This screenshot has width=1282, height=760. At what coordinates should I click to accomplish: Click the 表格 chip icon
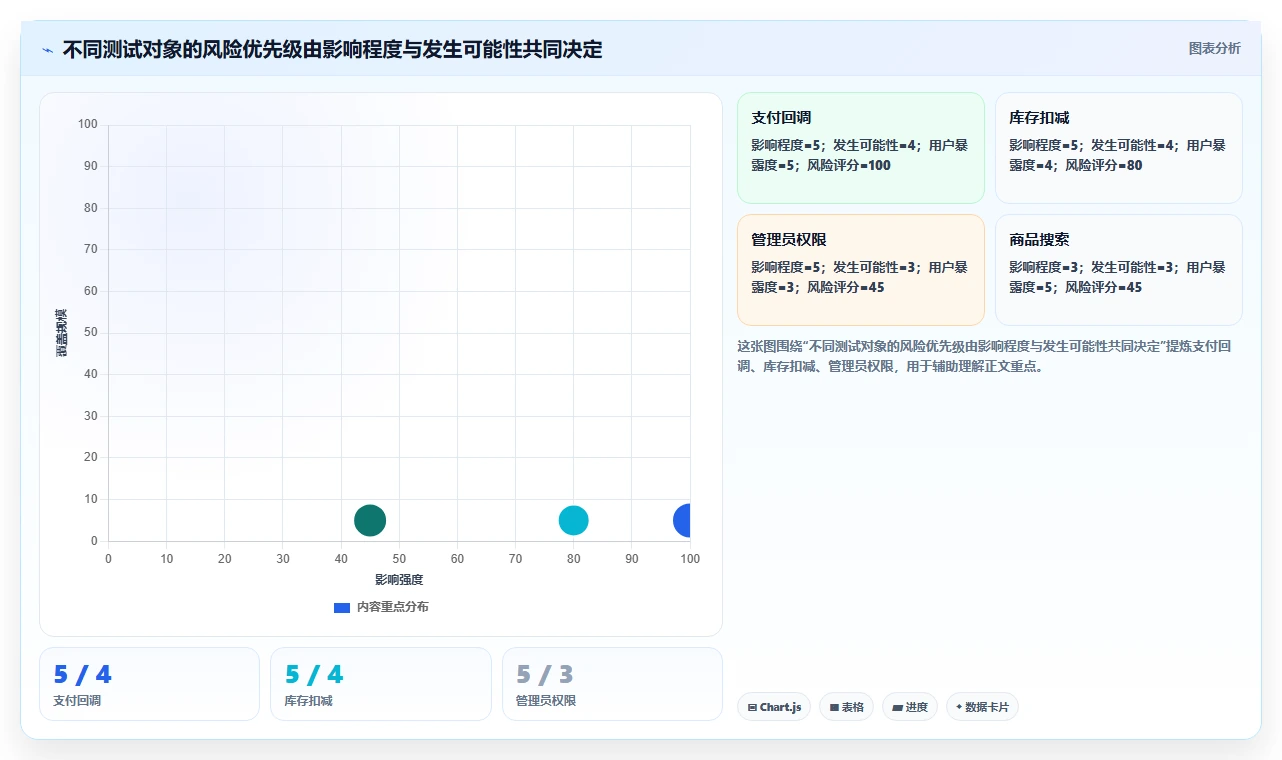(x=834, y=708)
